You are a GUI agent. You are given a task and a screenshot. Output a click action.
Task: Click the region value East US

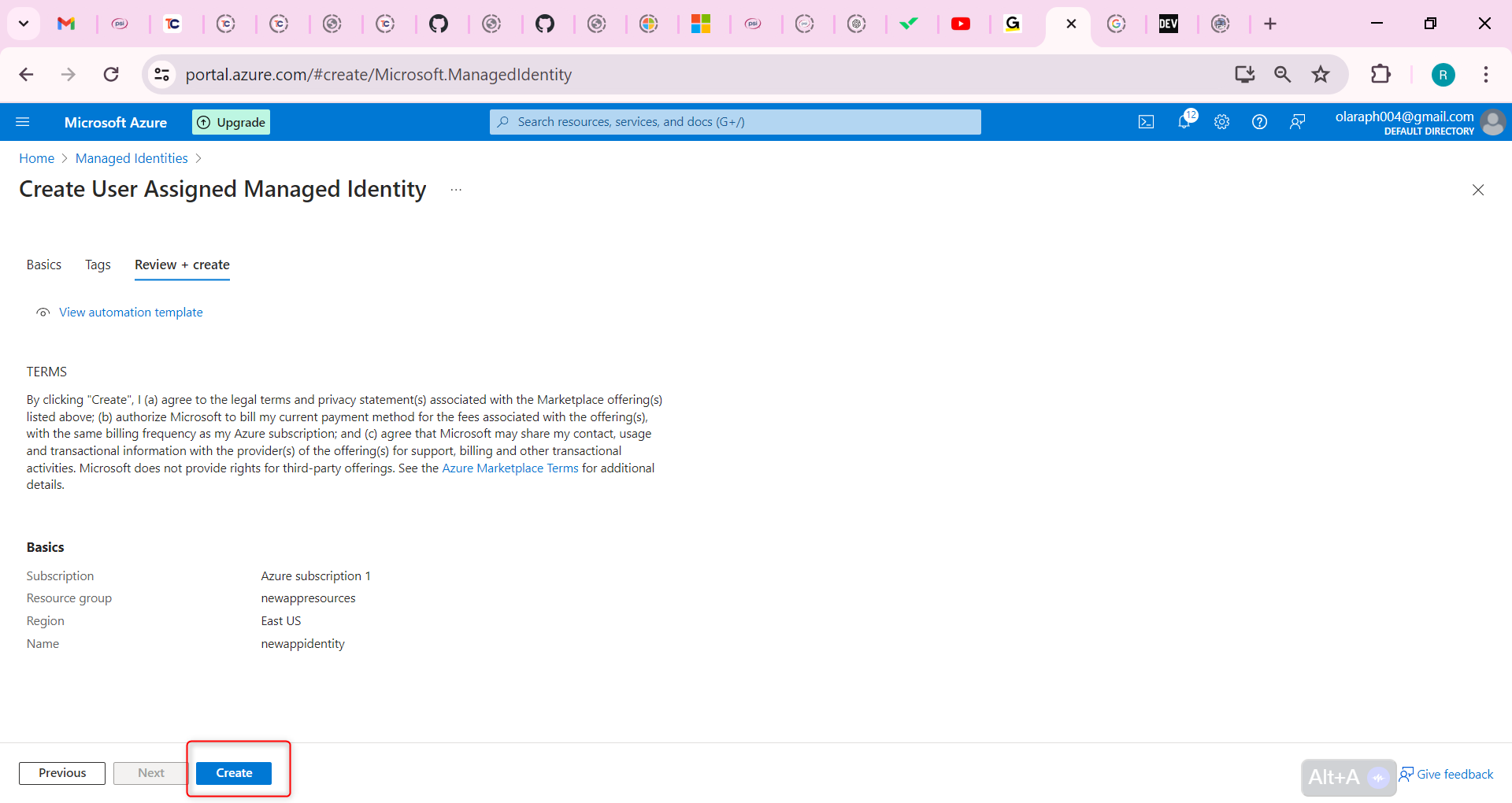pos(281,621)
